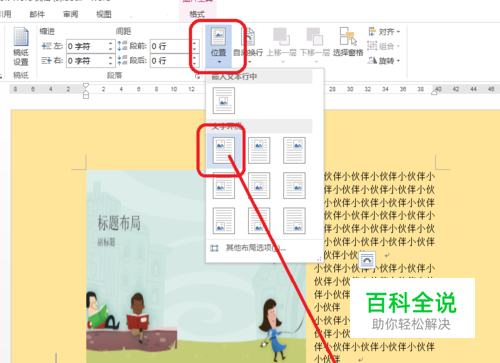
Task: Choose the middle-right text wrapping position
Action: point(294,186)
